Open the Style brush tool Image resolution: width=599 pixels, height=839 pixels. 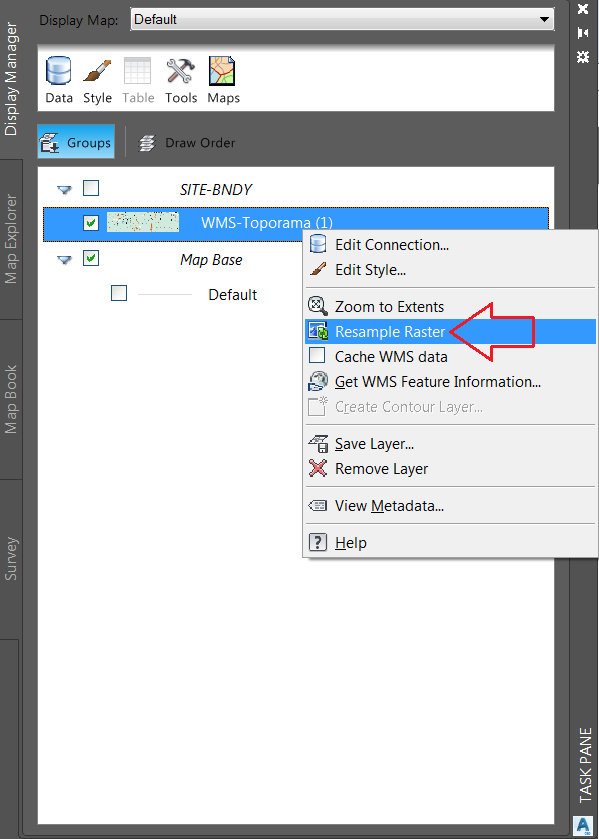[x=97, y=80]
